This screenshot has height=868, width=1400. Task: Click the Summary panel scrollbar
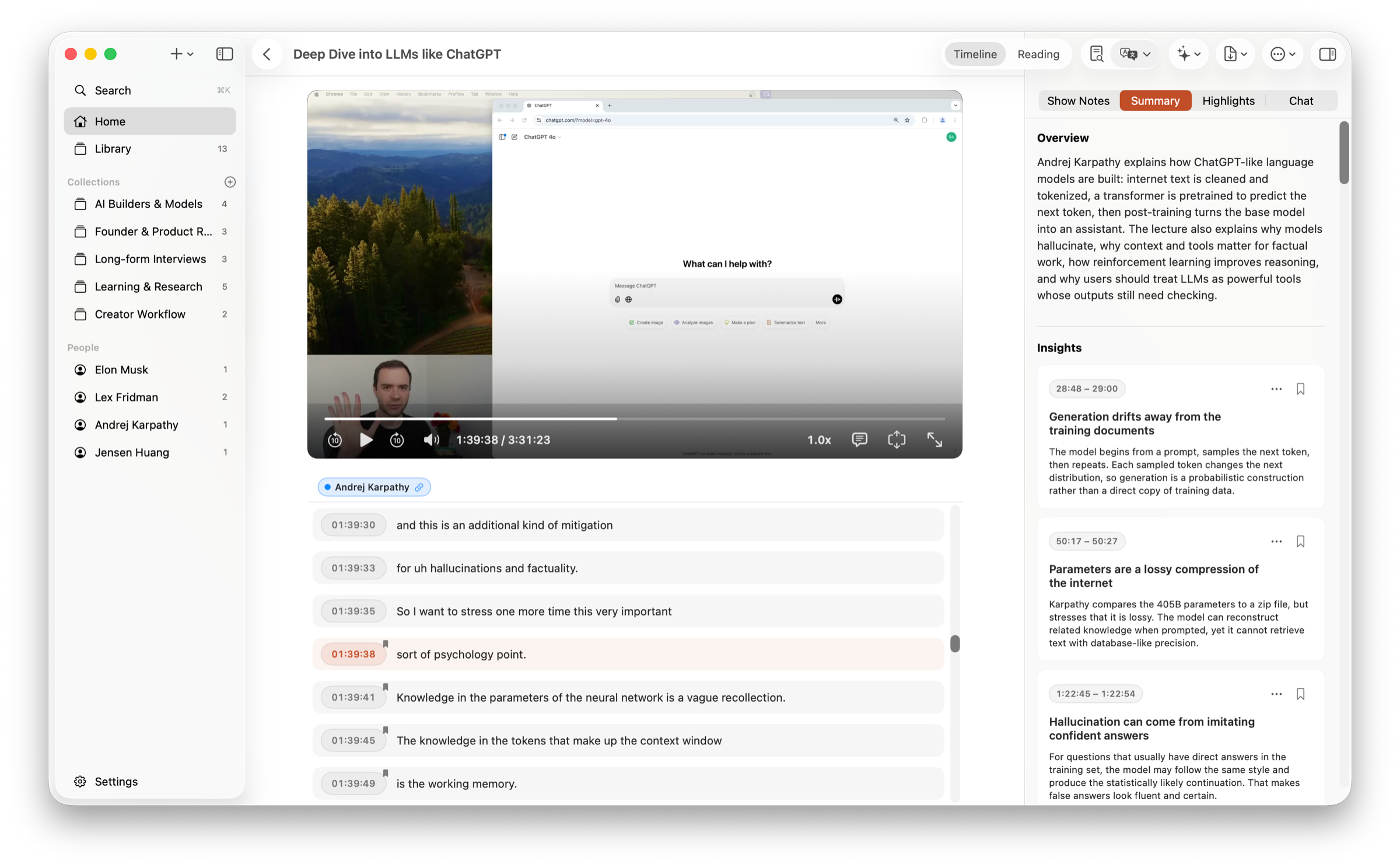tap(1344, 153)
